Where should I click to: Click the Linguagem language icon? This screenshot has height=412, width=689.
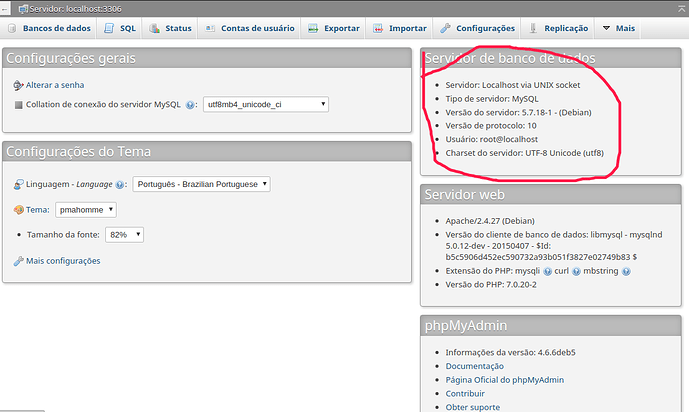click(x=18, y=184)
